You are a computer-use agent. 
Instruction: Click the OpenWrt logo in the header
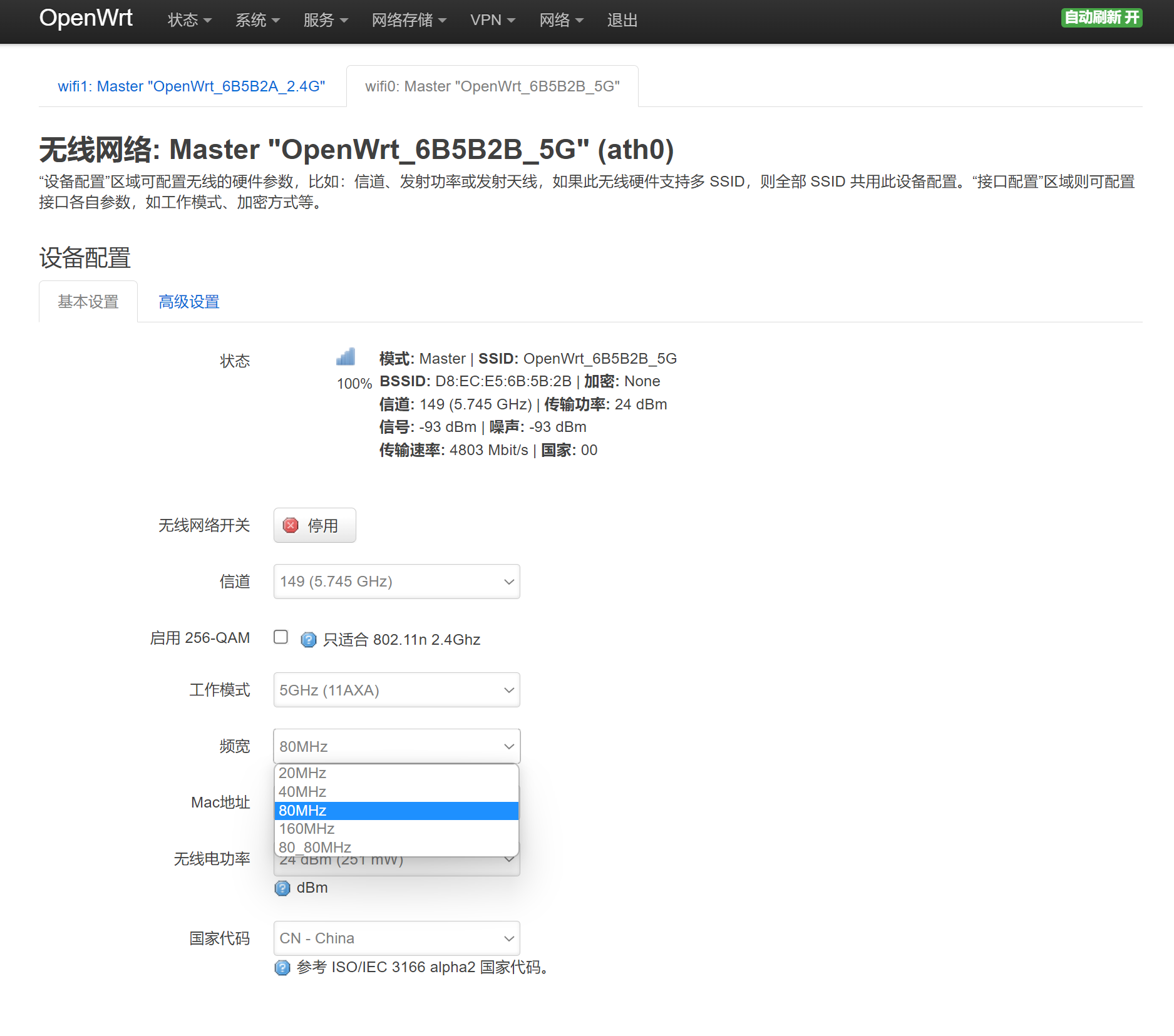click(86, 18)
